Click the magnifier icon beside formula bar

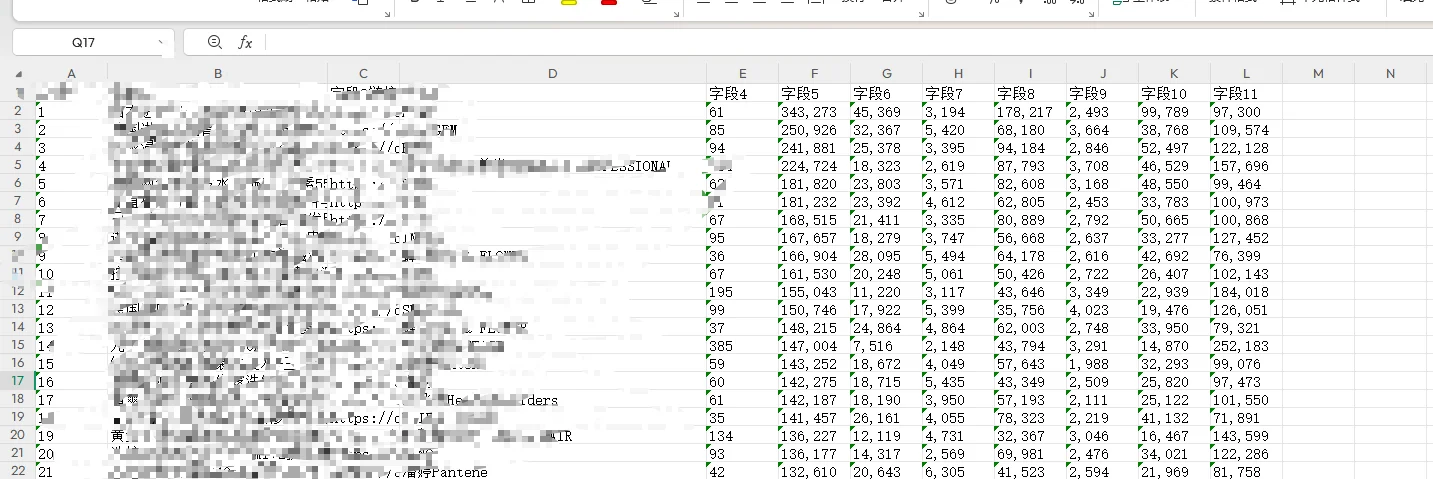click(214, 42)
